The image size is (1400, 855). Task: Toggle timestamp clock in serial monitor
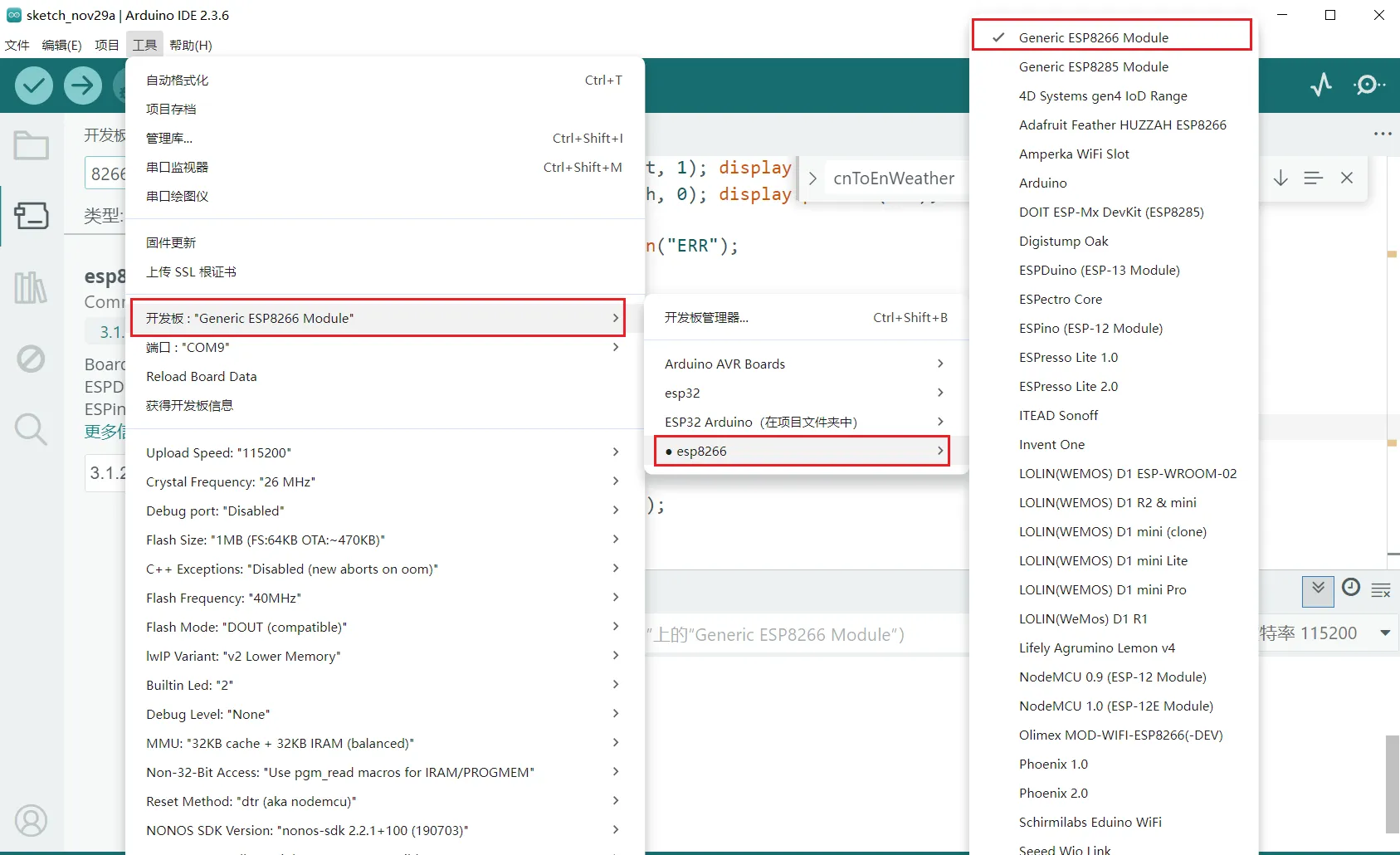pyautogui.click(x=1351, y=588)
